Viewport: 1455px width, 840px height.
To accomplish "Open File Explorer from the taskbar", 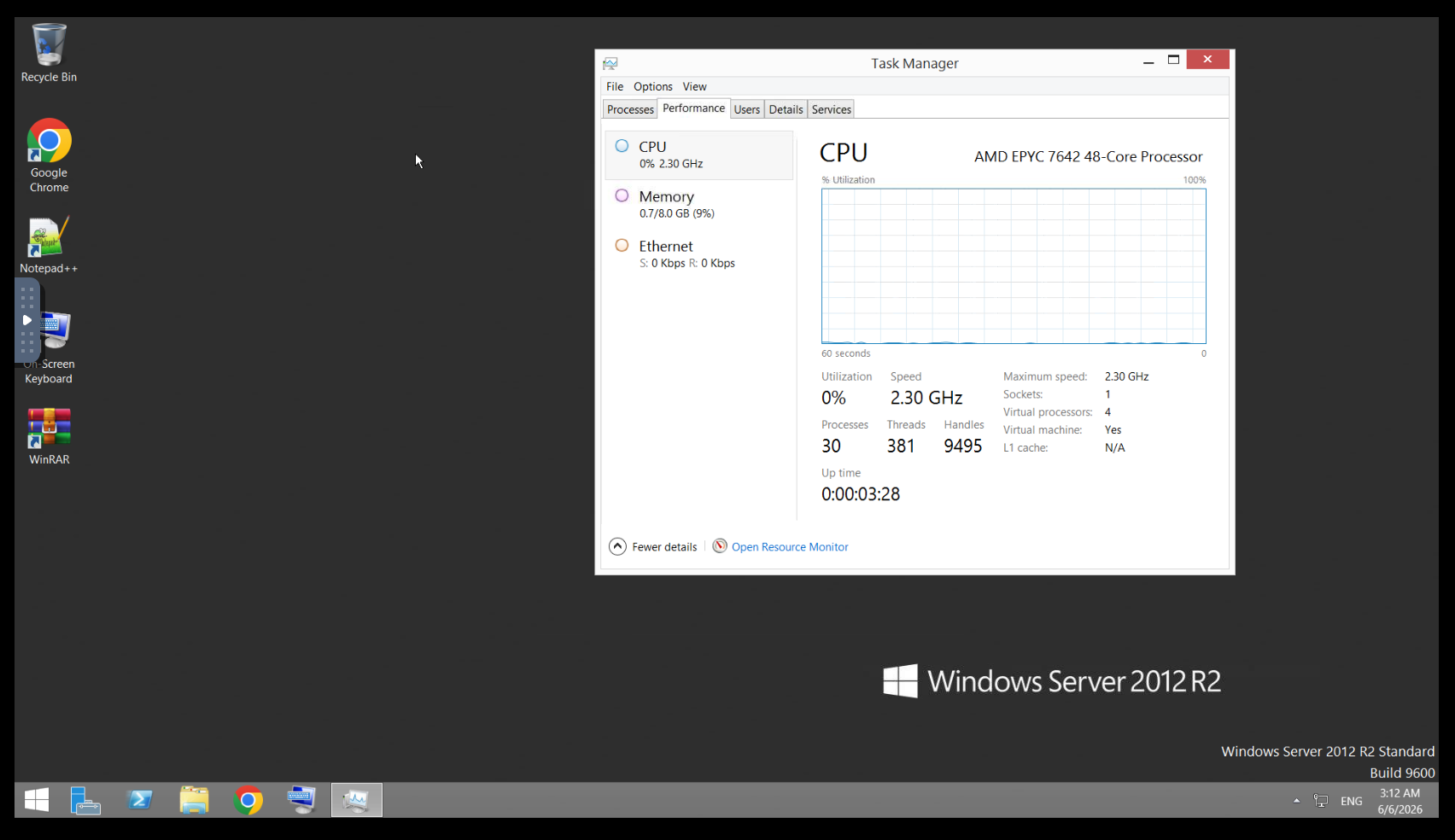I will click(x=194, y=800).
